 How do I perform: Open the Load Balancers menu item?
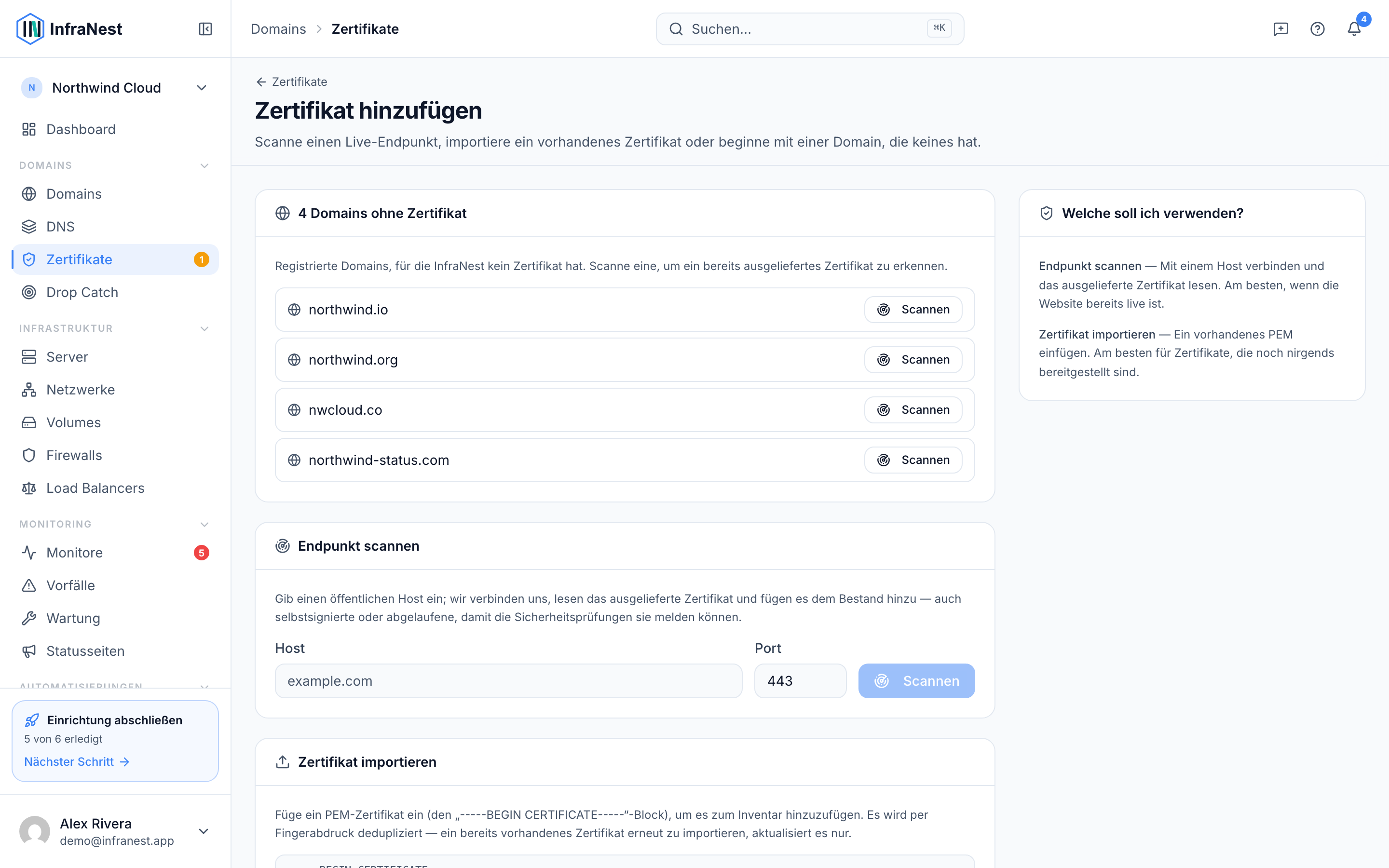[x=115, y=488]
